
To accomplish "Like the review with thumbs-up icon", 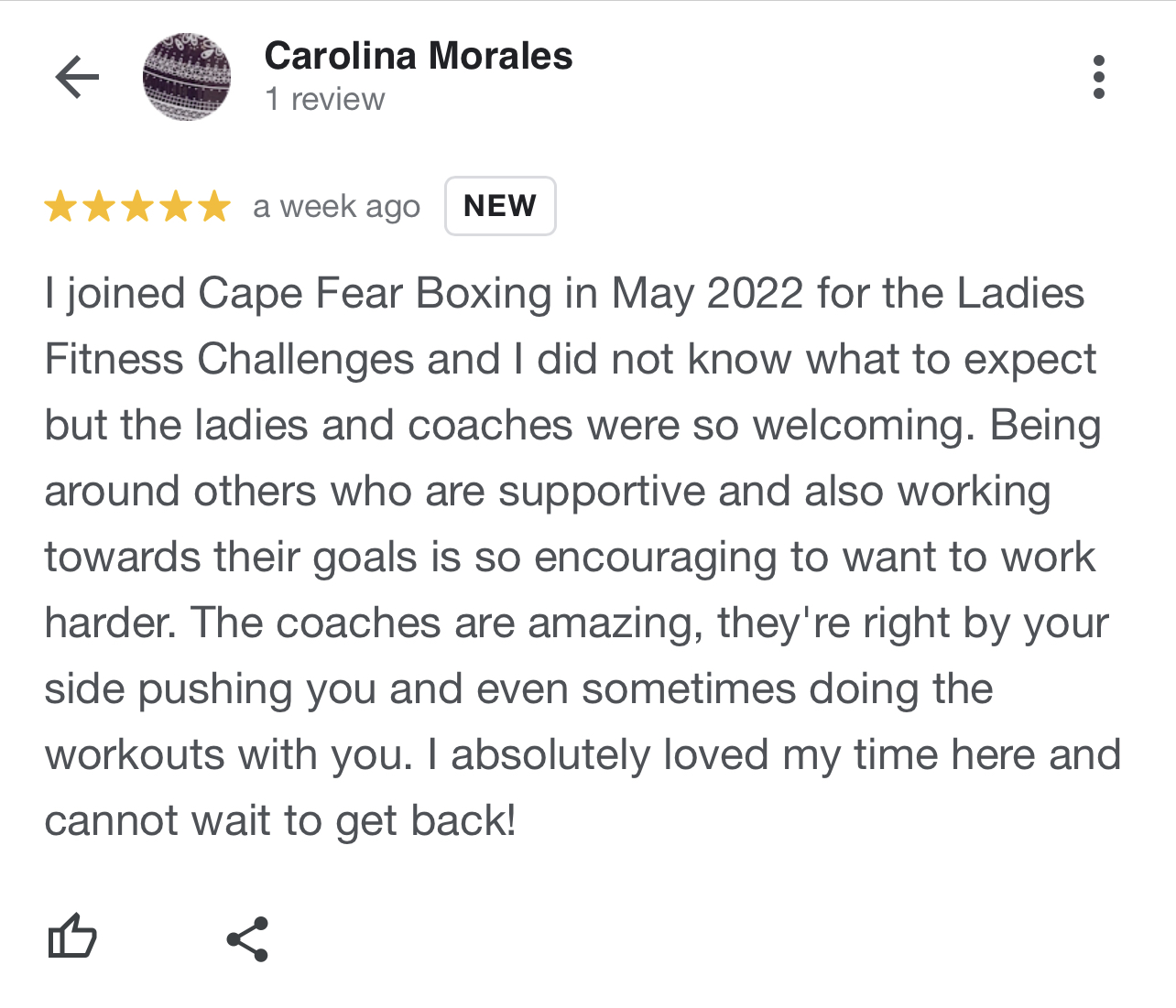I will pyautogui.click(x=72, y=937).
